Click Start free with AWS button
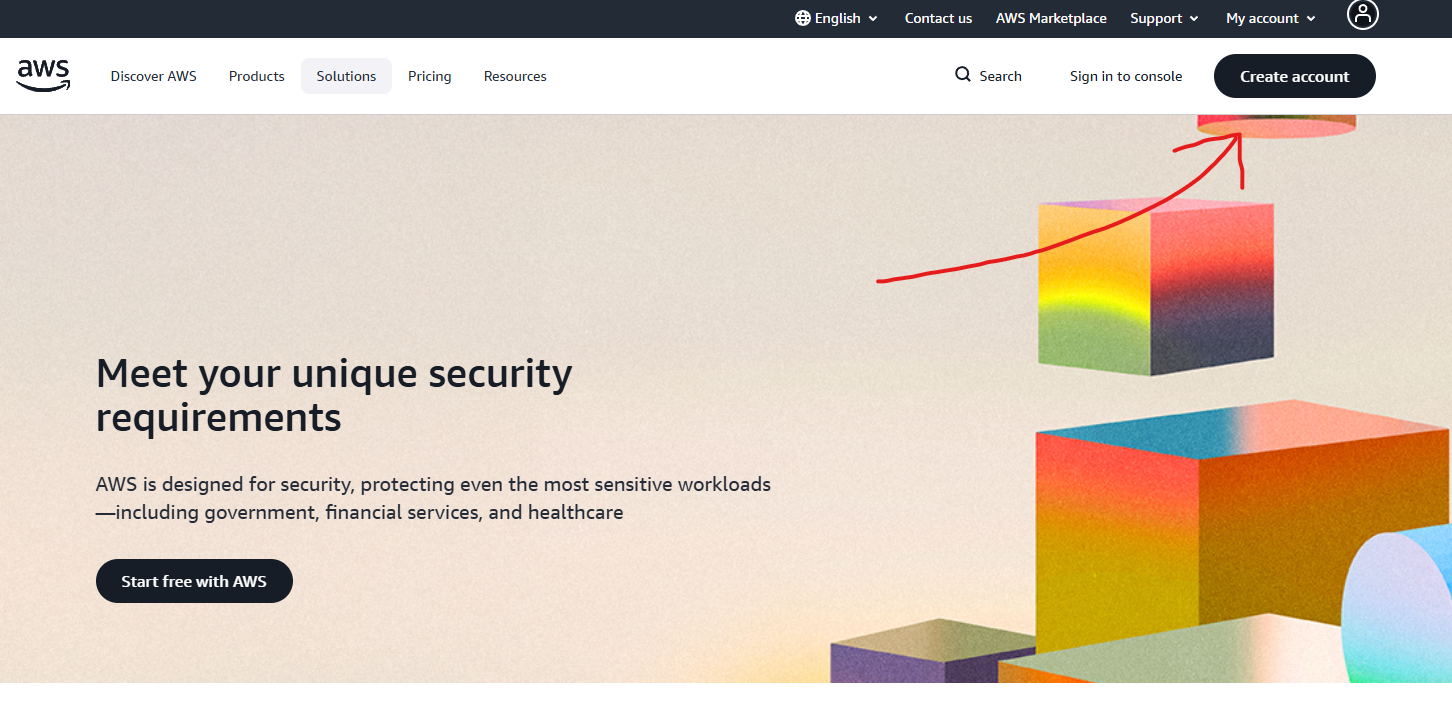The image size is (1452, 720). pos(194,581)
